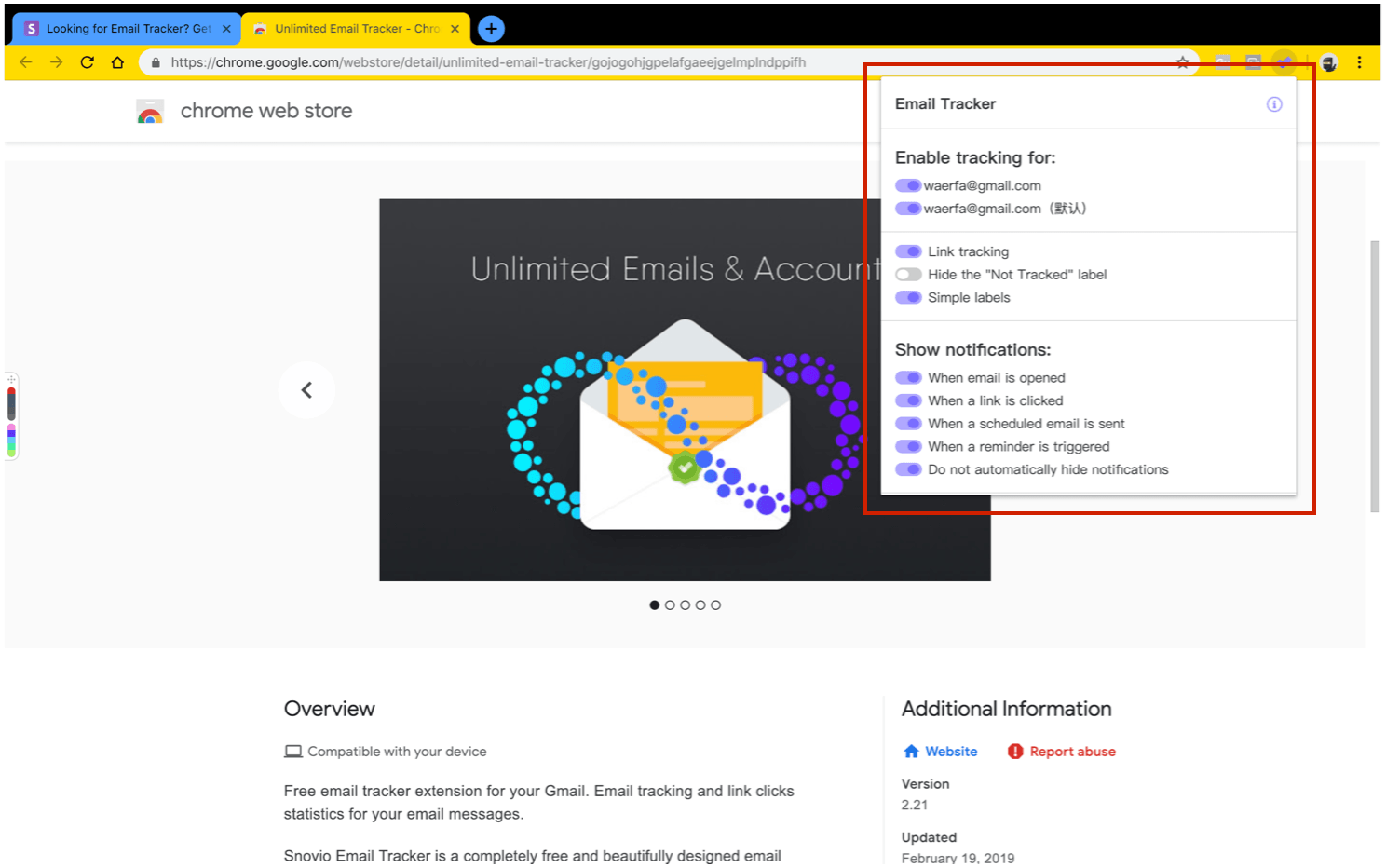Click the Chrome Web Store logo
1386x868 pixels.
150,112
